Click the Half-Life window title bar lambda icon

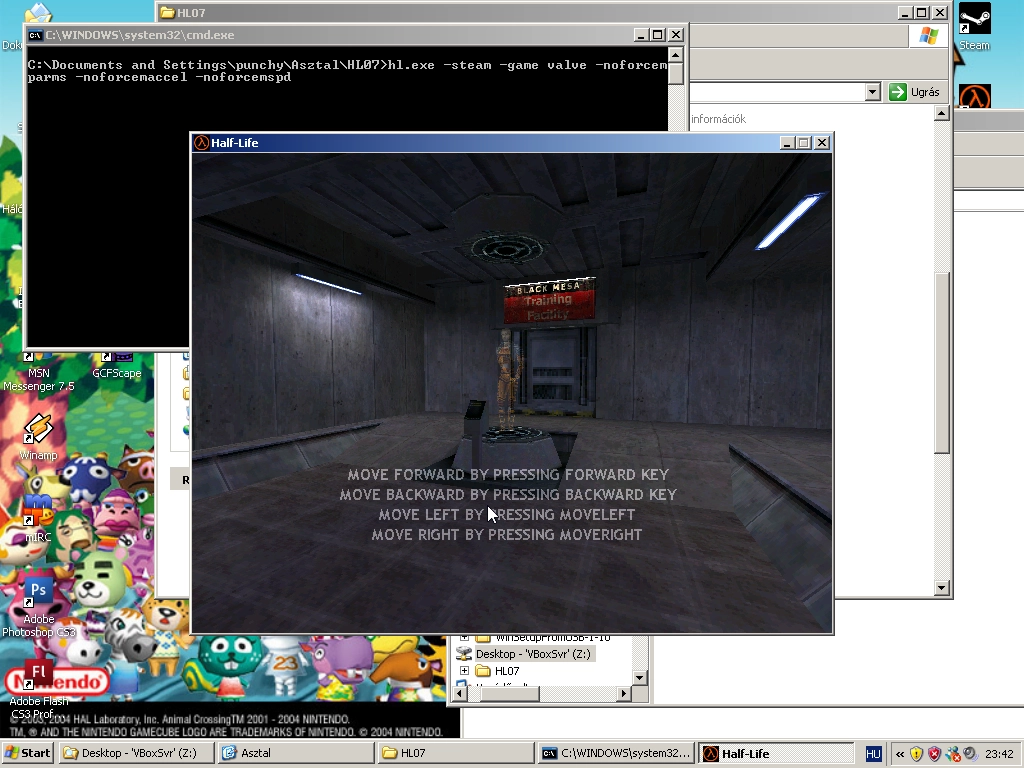coord(201,143)
